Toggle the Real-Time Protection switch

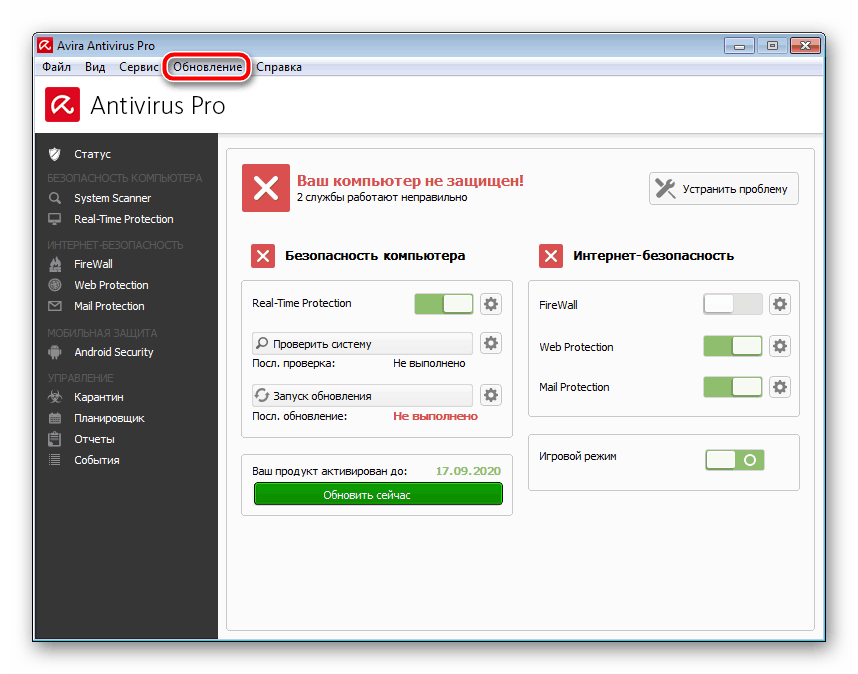tap(444, 304)
